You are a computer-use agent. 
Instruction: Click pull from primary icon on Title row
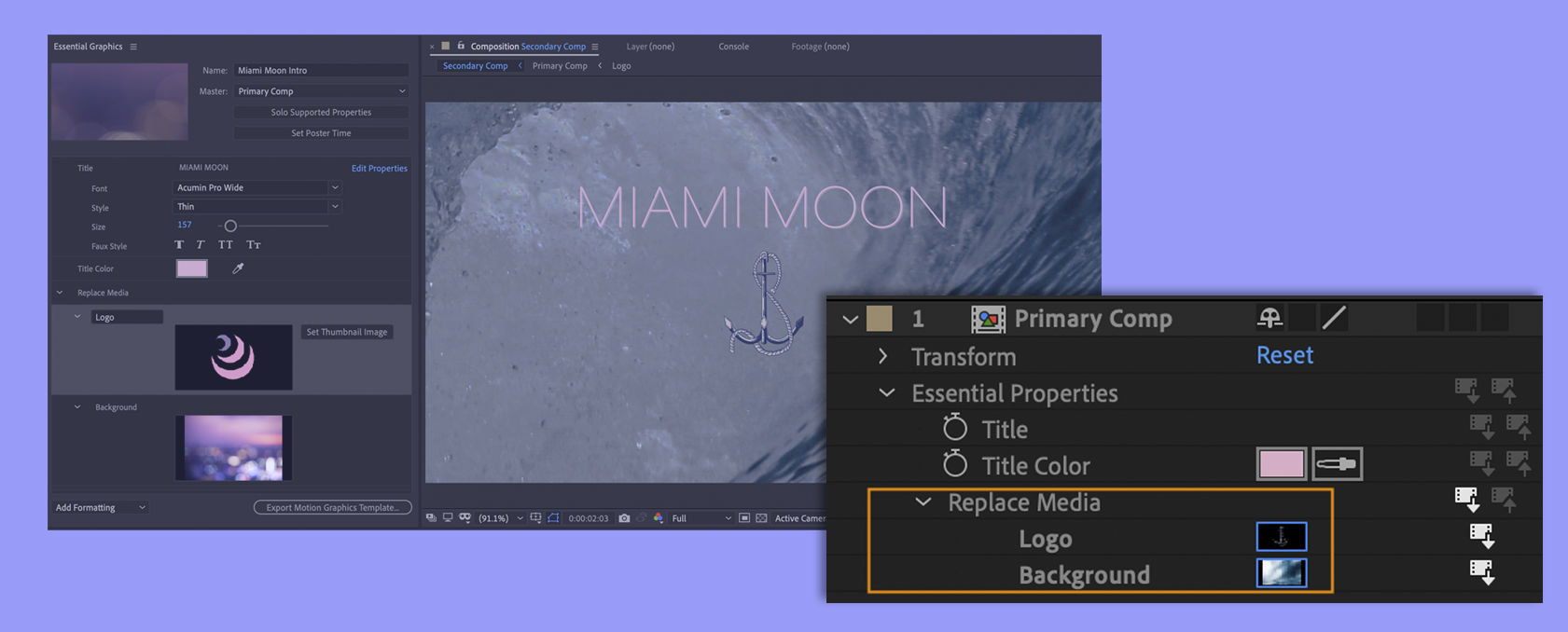[1481, 428]
